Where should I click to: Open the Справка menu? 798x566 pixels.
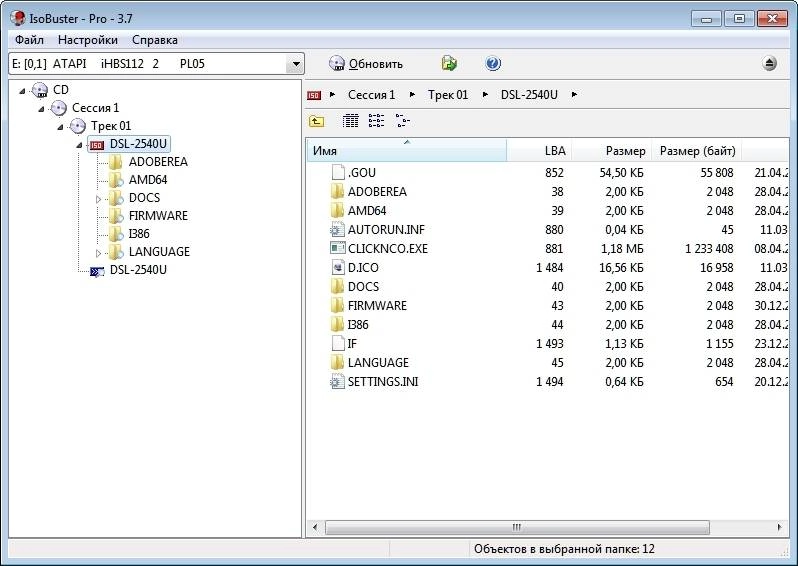tap(155, 40)
